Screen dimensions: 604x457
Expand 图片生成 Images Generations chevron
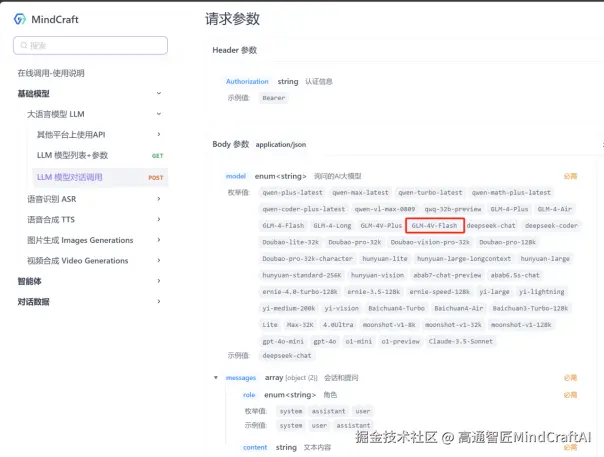pyautogui.click(x=159, y=240)
